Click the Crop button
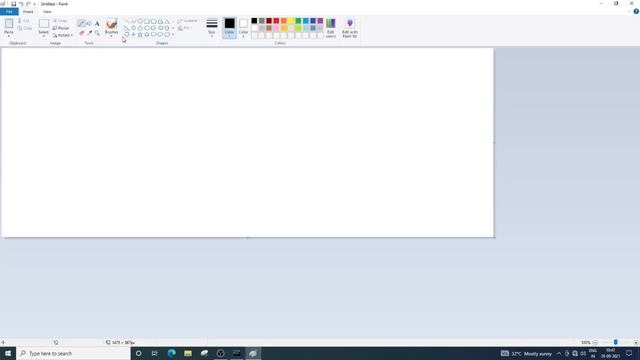 point(60,21)
